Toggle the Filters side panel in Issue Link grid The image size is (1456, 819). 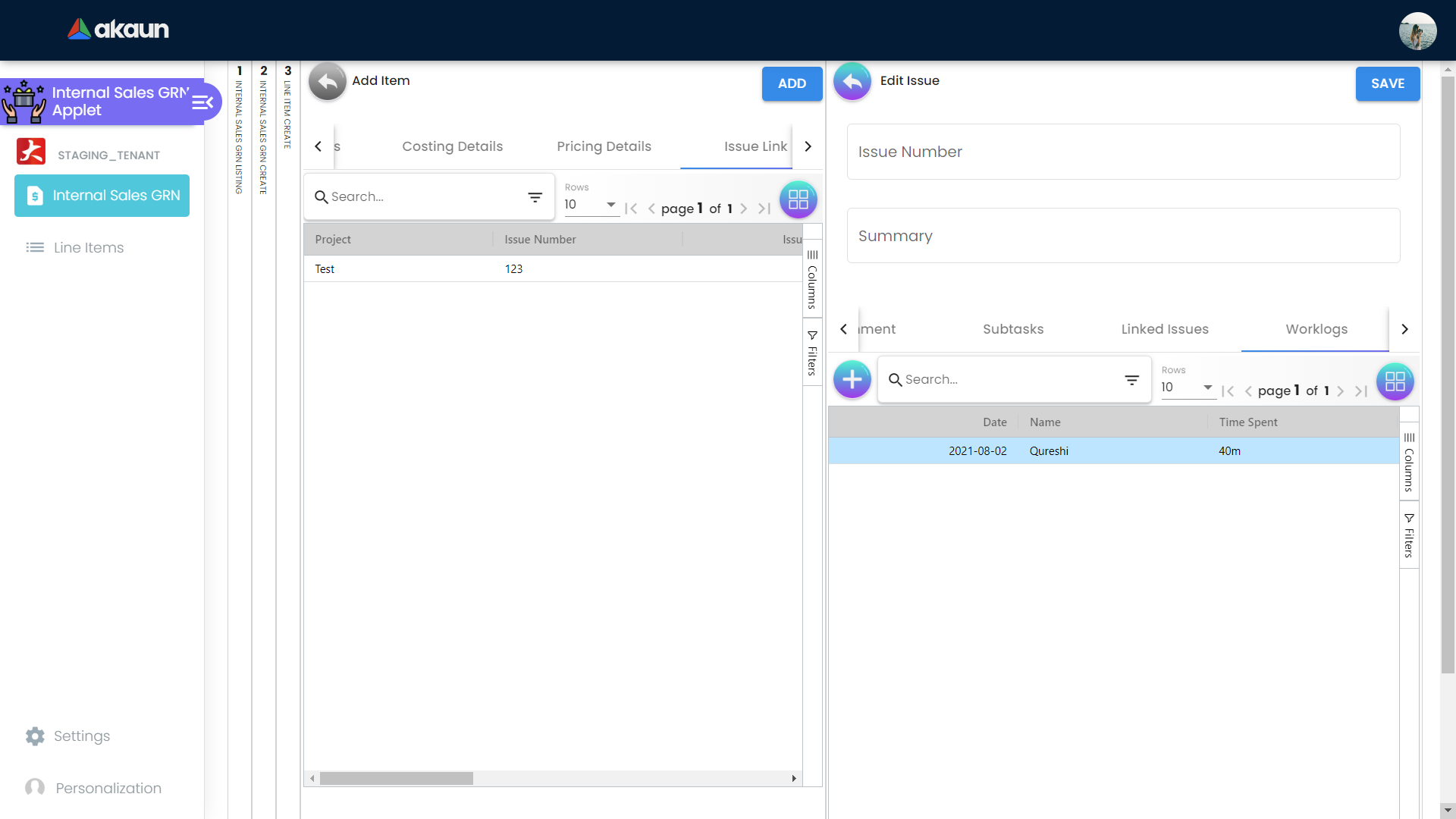tap(812, 353)
